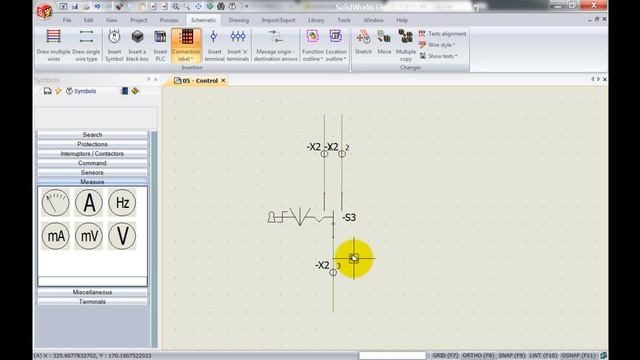Viewport: 640px width, 360px height.
Task: Select Draw multiple wires tool
Action: [53, 45]
